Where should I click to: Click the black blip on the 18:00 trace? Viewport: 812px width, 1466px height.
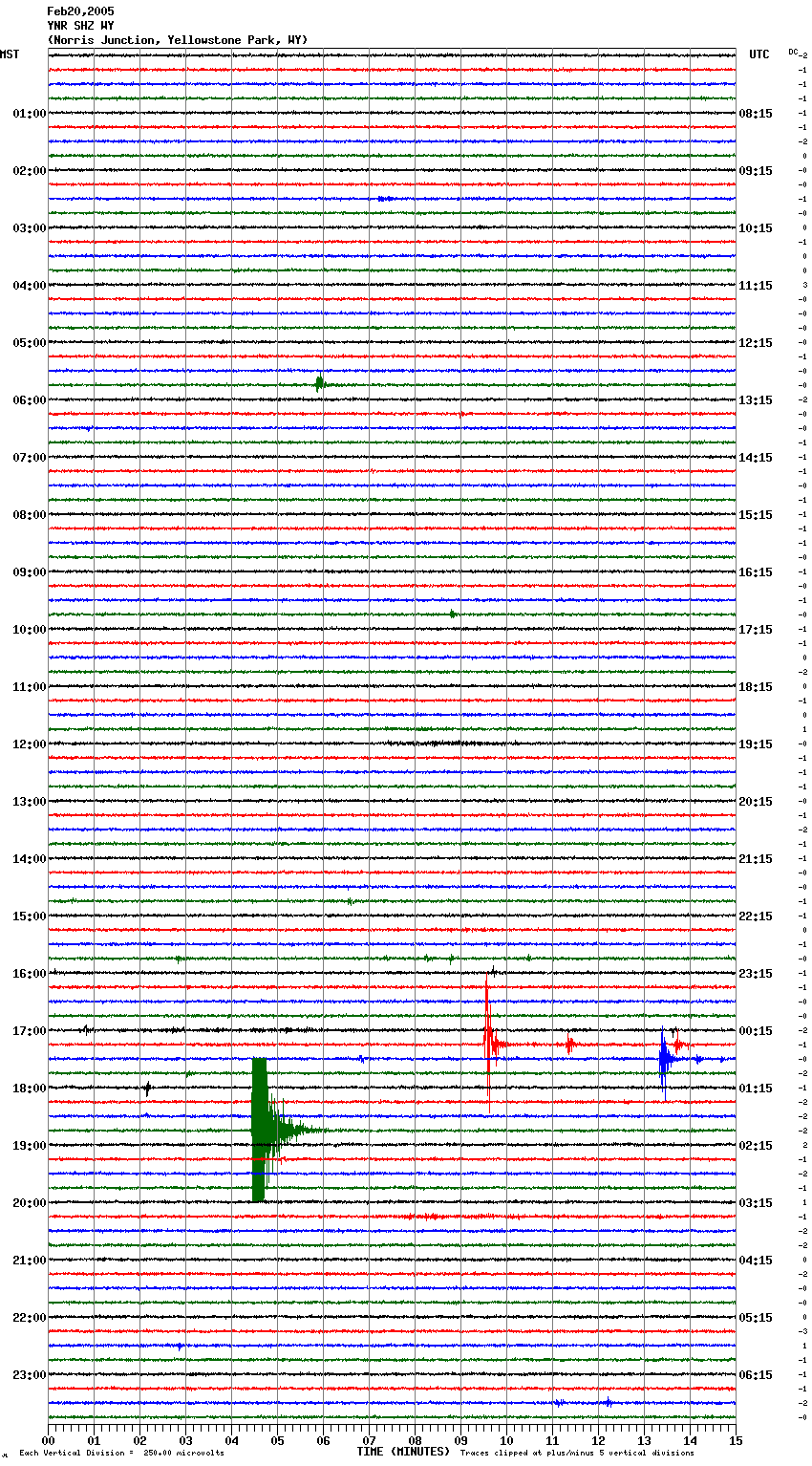coord(148,1088)
